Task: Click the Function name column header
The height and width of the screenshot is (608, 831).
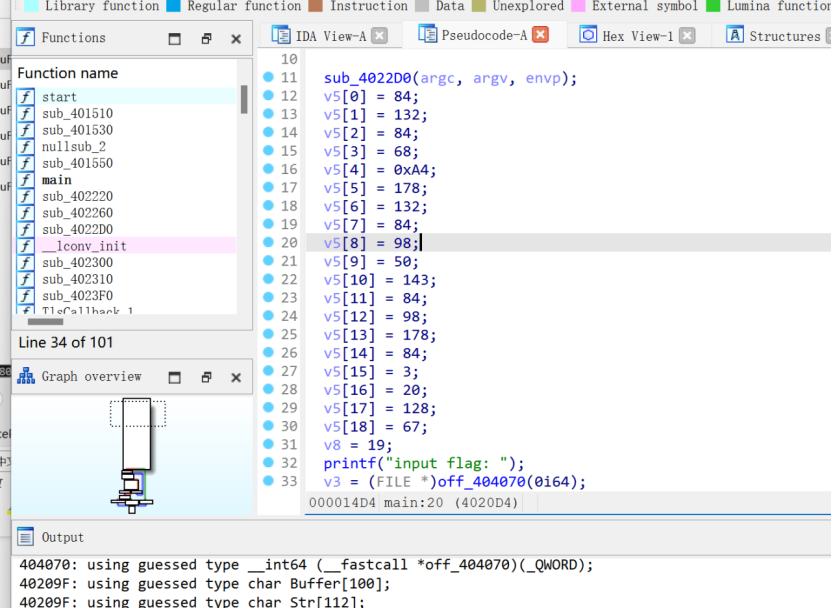Action: tap(68, 73)
